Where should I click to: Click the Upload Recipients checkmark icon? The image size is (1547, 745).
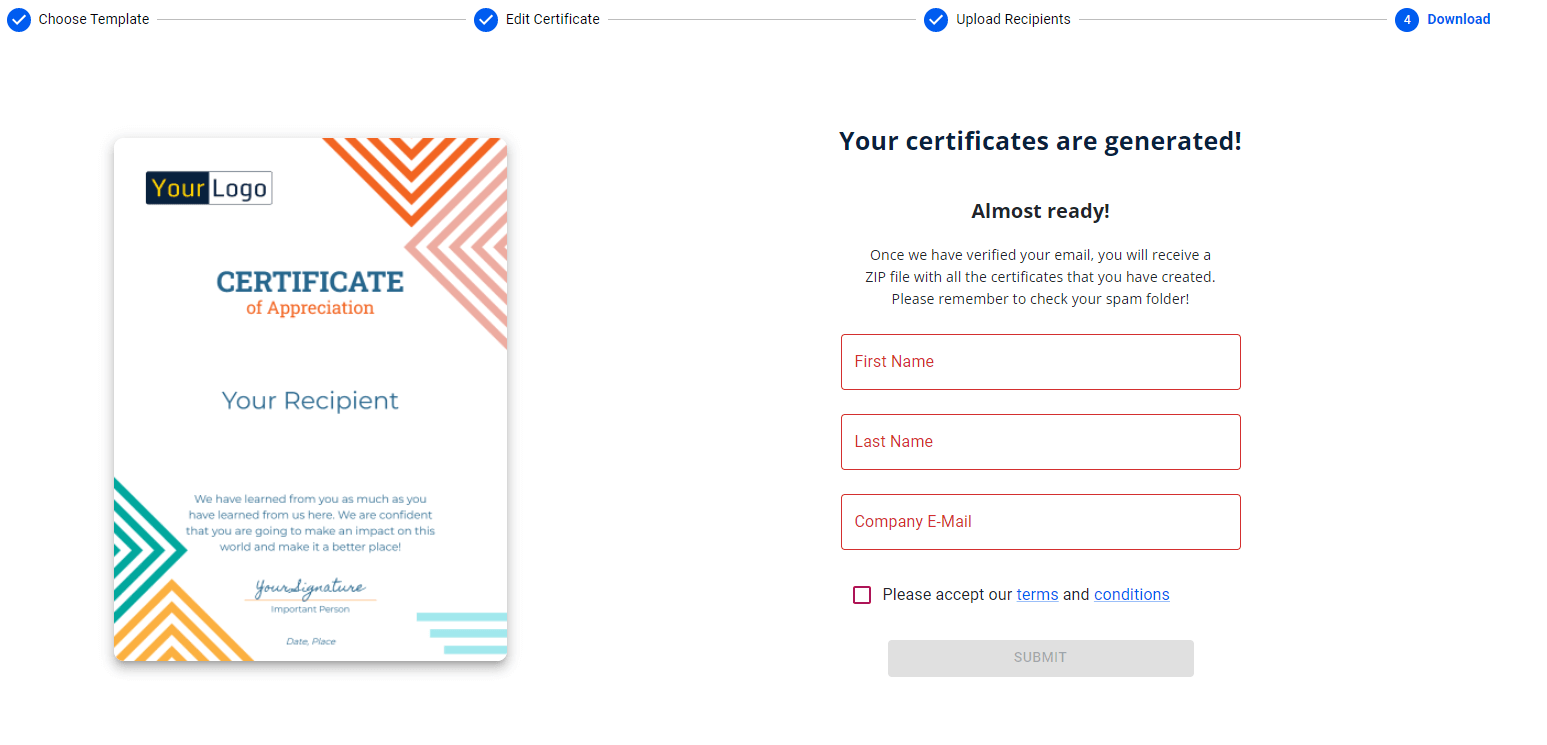(936, 19)
